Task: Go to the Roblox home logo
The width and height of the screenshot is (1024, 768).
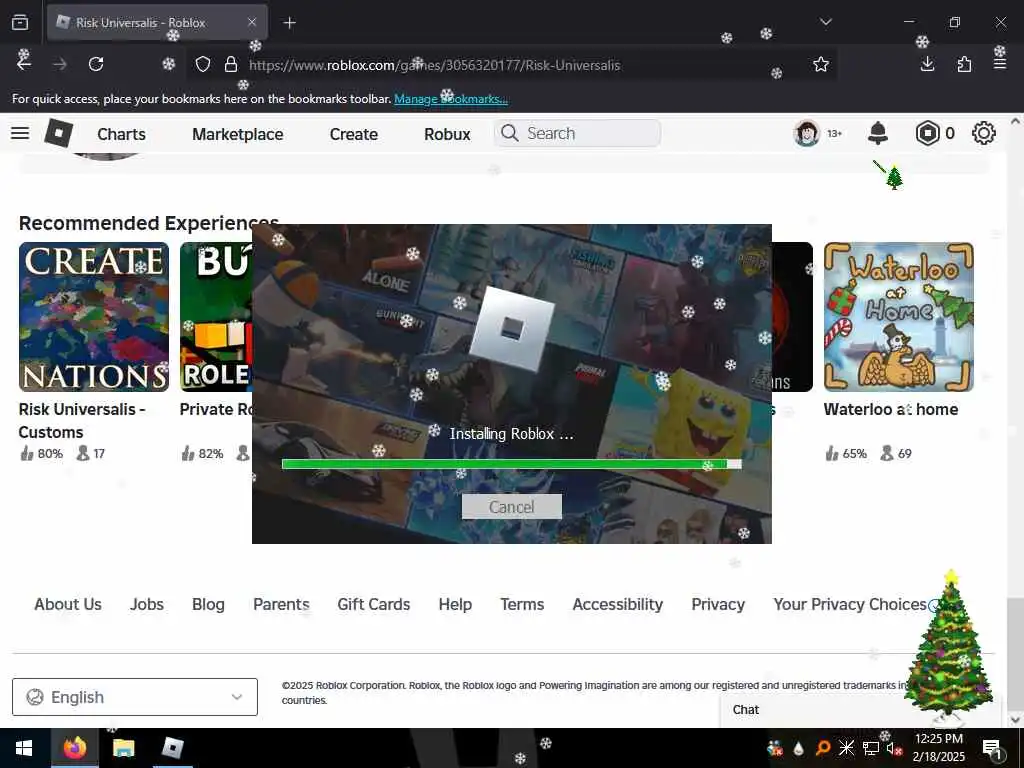Action: pos(58,133)
